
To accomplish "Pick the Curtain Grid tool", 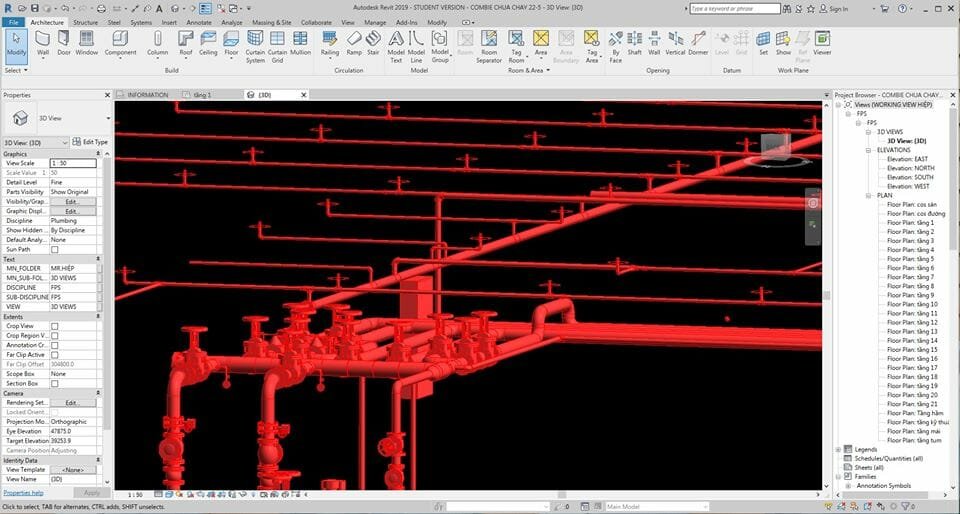I will click(277, 42).
